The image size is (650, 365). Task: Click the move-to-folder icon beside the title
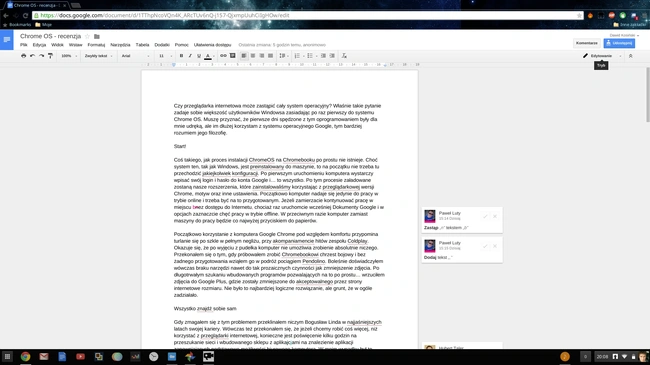coord(97,36)
